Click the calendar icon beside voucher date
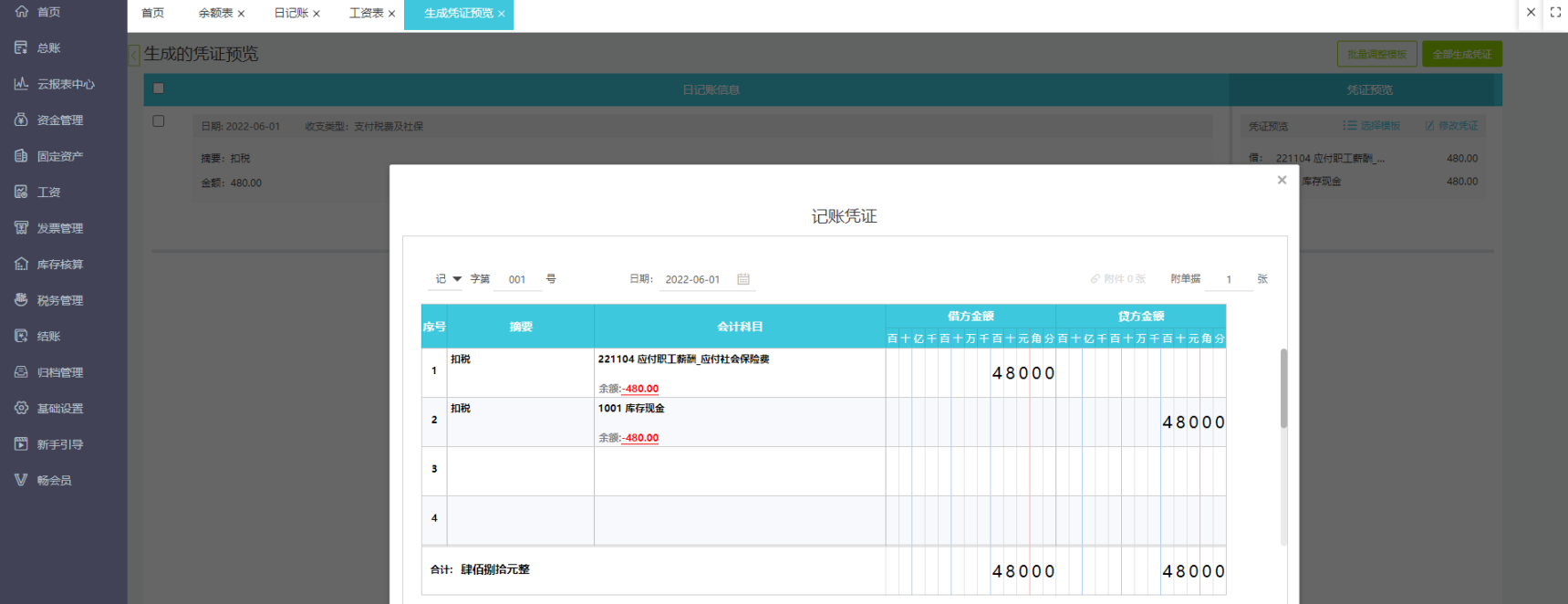Image resolution: width=1568 pixels, height=604 pixels. 743,279
